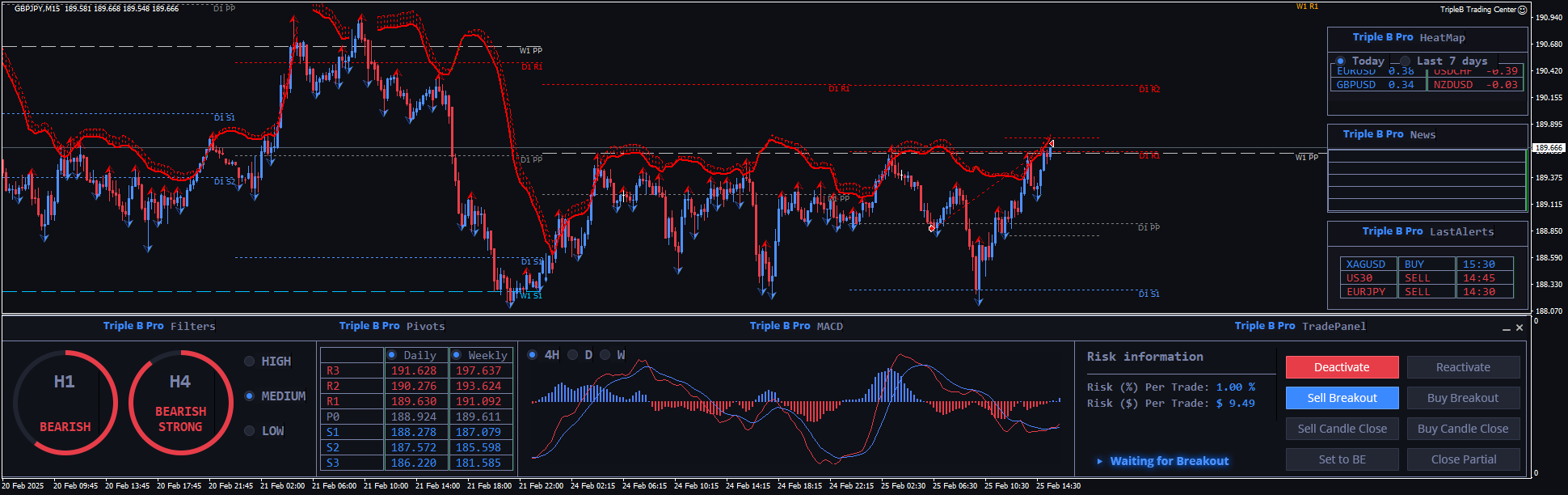Screen dimensions: 1568x495
Task: Select the HIGH filter option
Action: [x=250, y=362]
